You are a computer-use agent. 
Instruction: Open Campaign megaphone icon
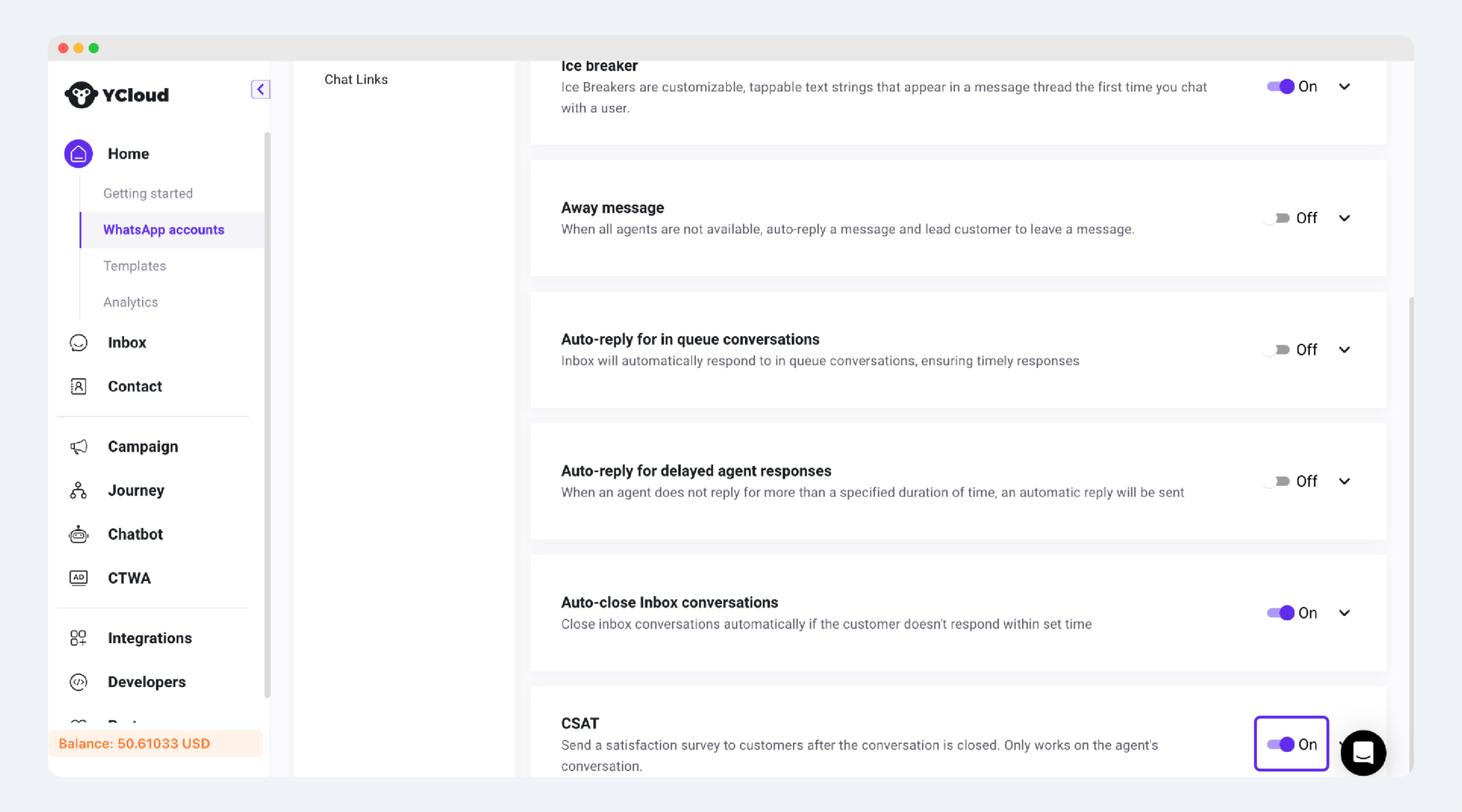(x=79, y=447)
